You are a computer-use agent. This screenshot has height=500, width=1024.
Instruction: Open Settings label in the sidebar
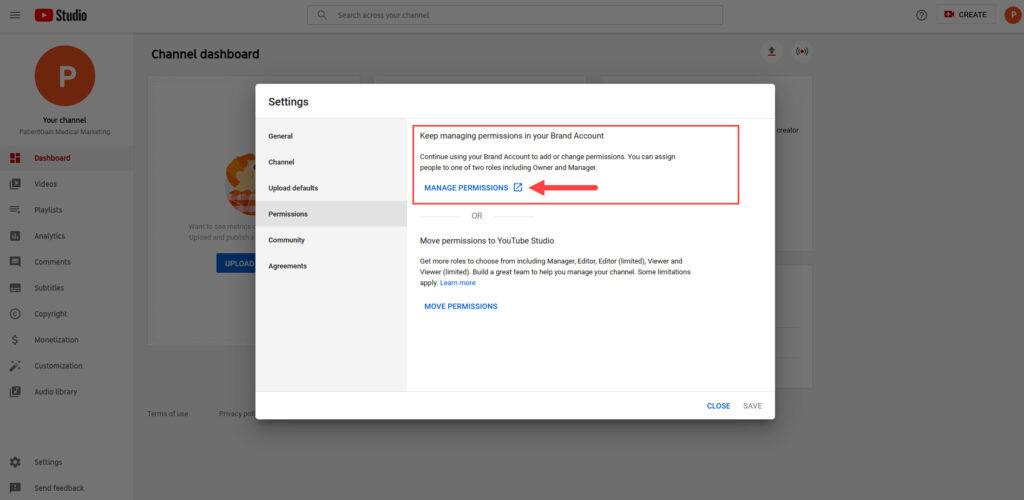(x=48, y=462)
